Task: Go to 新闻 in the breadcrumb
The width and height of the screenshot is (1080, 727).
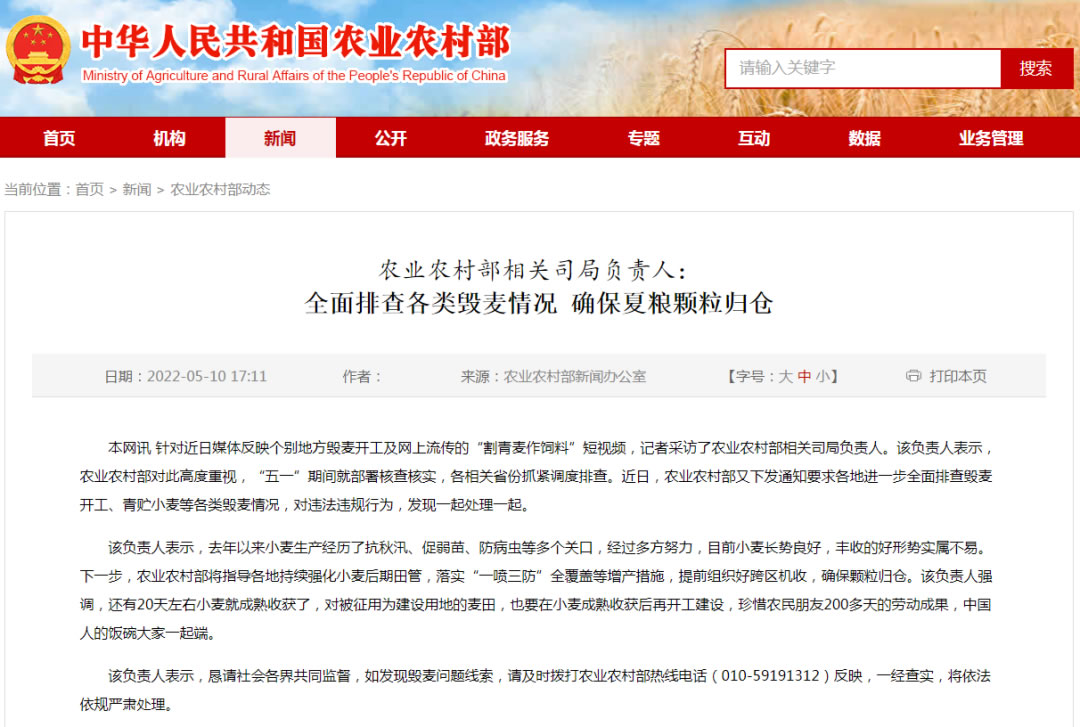Action: tap(137, 190)
